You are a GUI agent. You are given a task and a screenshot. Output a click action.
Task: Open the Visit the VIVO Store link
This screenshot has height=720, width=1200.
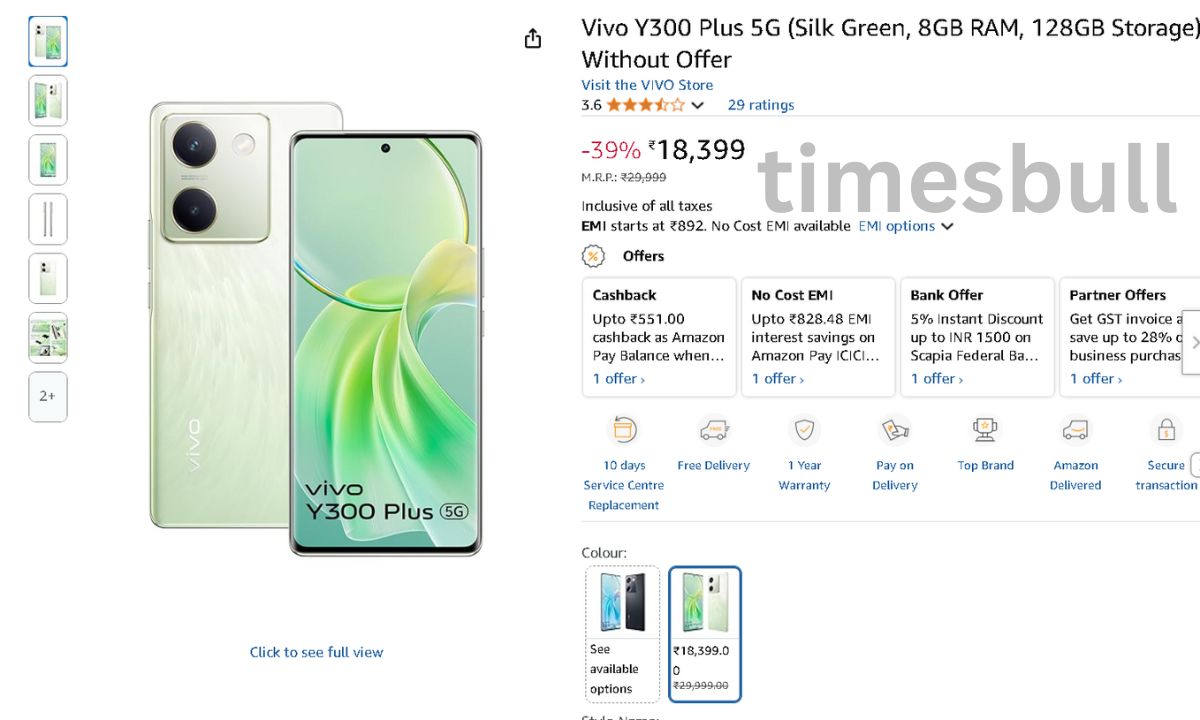[647, 85]
